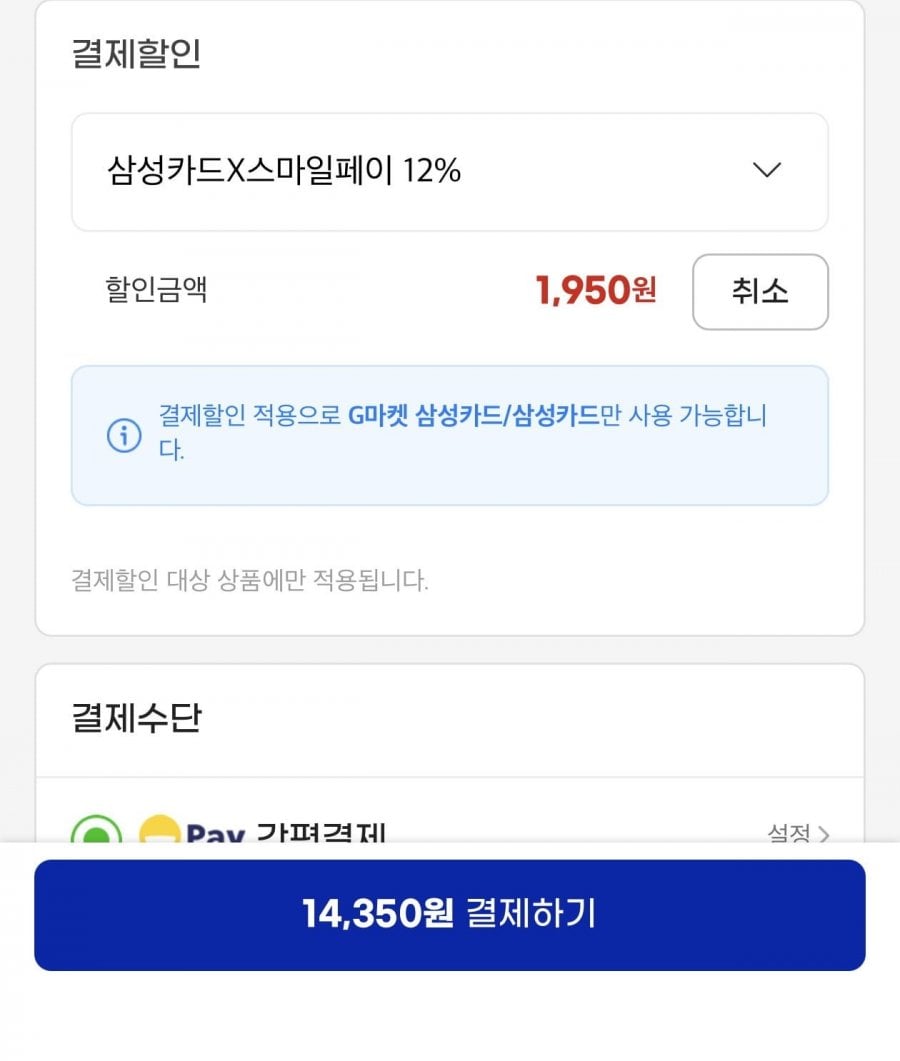Click the 1,950원 discount amount
900x1061 pixels.
click(595, 290)
